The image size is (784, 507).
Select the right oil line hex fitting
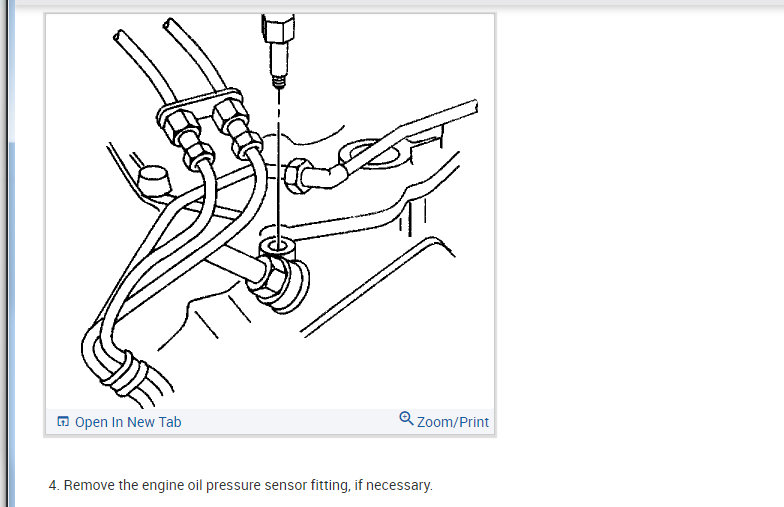pos(230,116)
